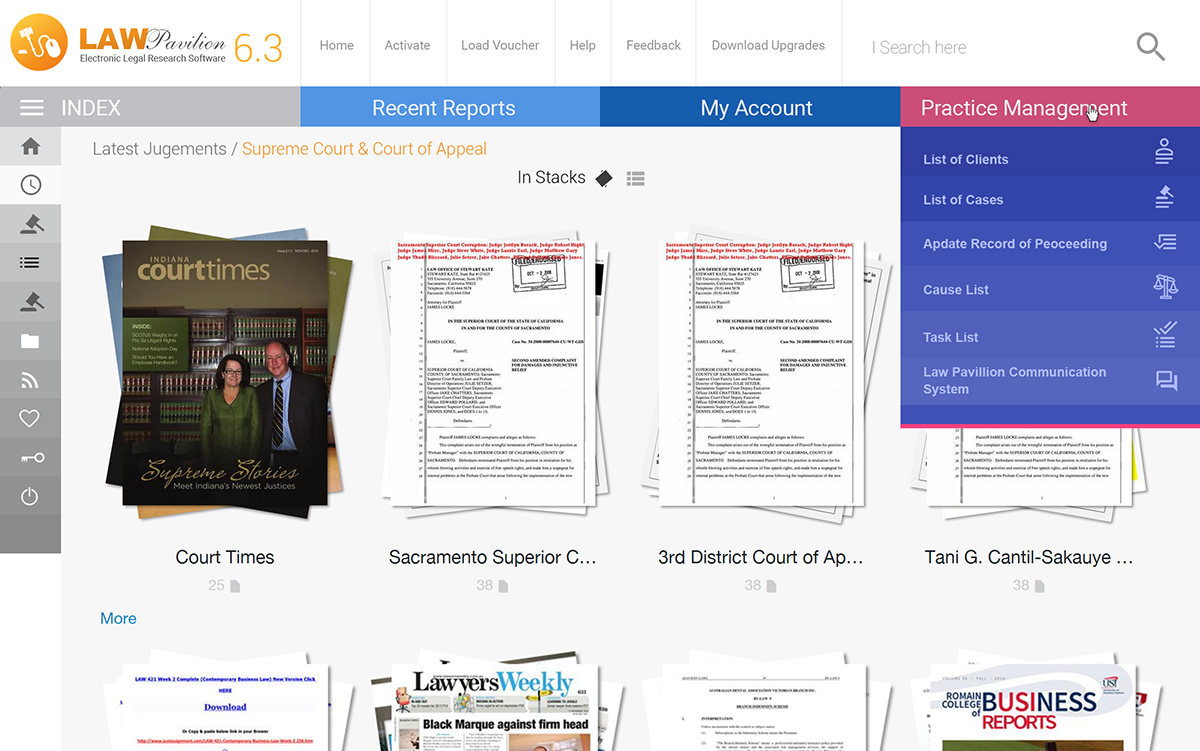1200x751 pixels.
Task: Click page icon under Court Times
Action: tap(236, 586)
